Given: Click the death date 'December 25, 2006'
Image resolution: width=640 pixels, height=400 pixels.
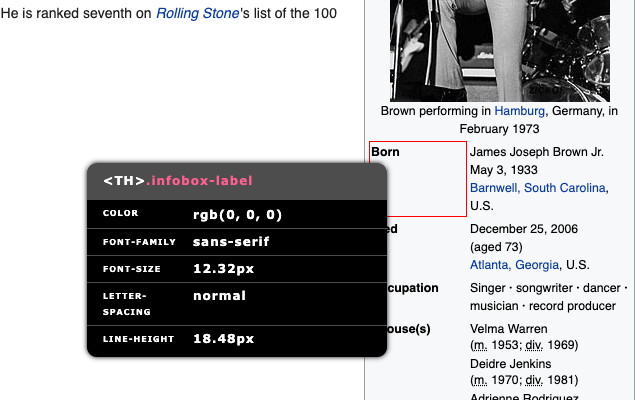Looking at the screenshot, I should click(x=524, y=229).
